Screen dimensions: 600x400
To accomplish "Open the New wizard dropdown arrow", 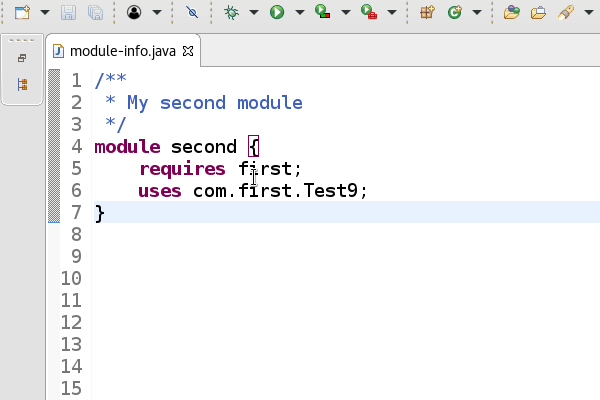I will (x=45, y=13).
